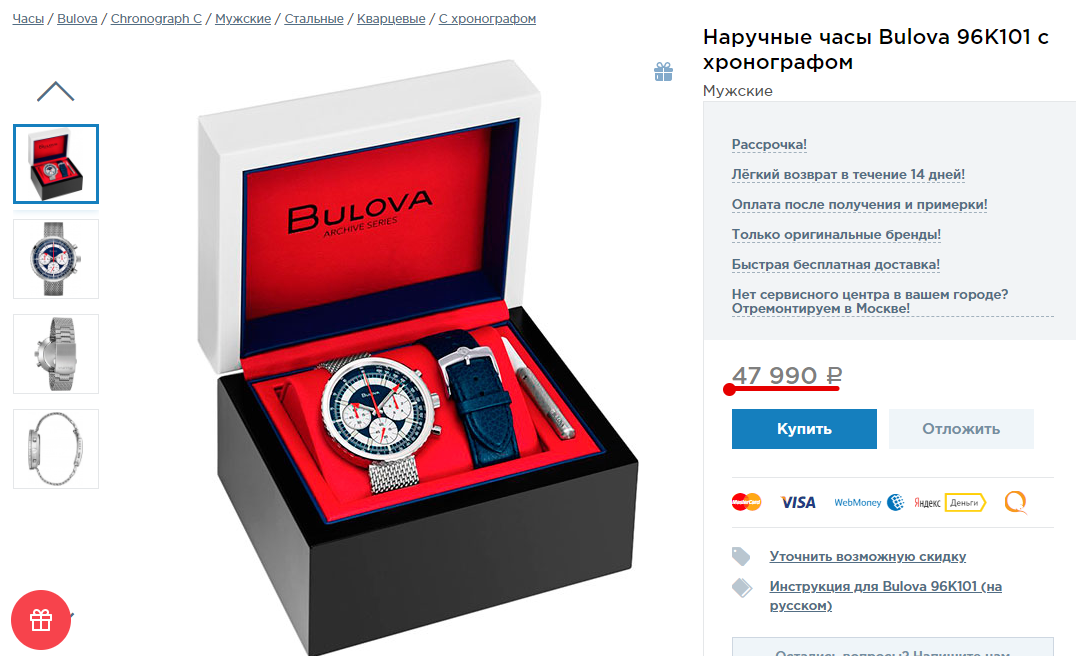Click the Яндекс Деньги payment icon
The width and height of the screenshot is (1076, 656).
(950, 502)
